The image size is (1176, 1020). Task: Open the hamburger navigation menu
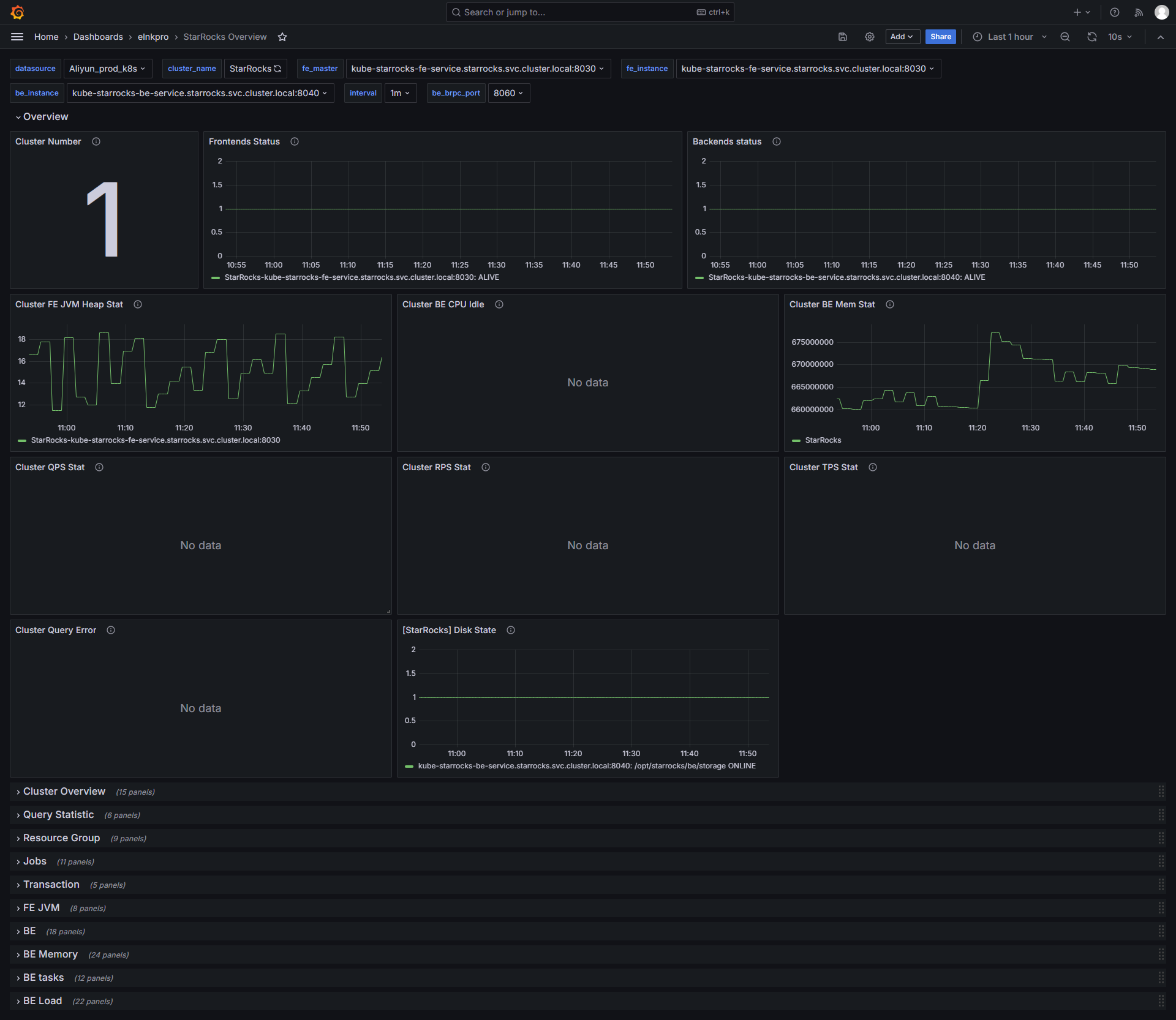click(17, 37)
